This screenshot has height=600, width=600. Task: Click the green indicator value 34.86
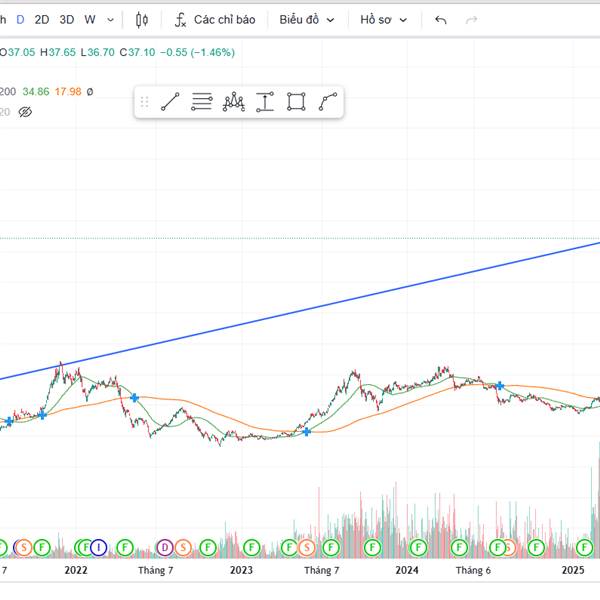click(x=36, y=92)
